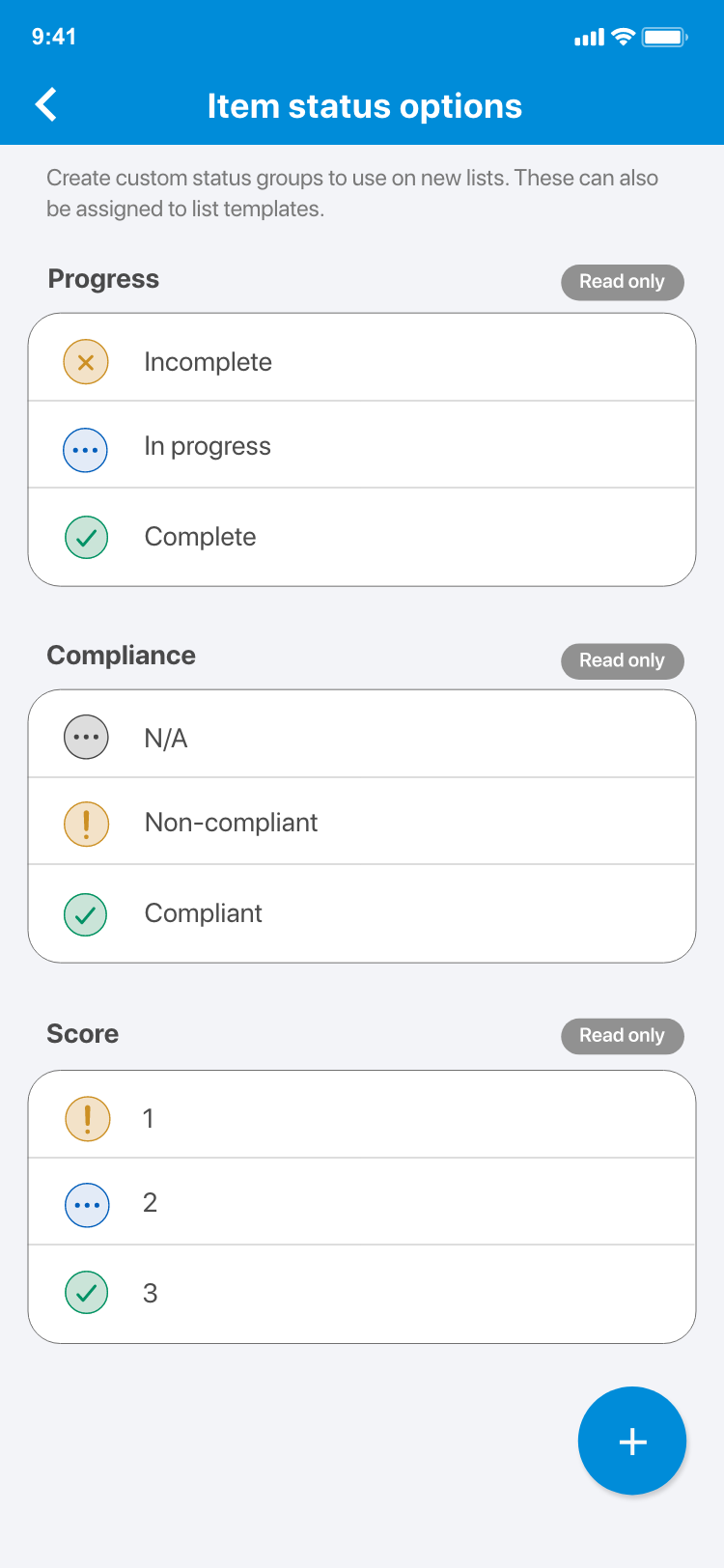Click the orange exclamation Non-compliant icon
The image size is (724, 1568).
point(86,825)
